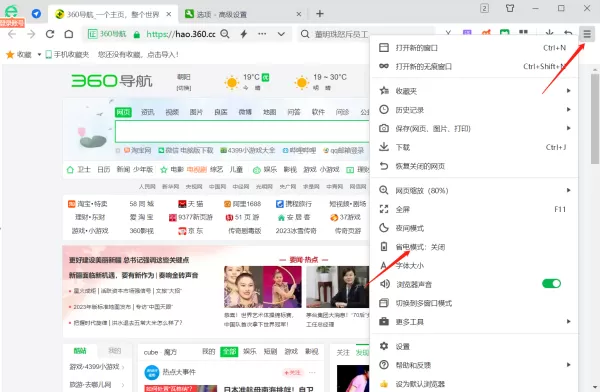Image resolution: width=600 pixels, height=392 pixels.
Task: Click the tab count icon showing 2
Action: [484, 8]
